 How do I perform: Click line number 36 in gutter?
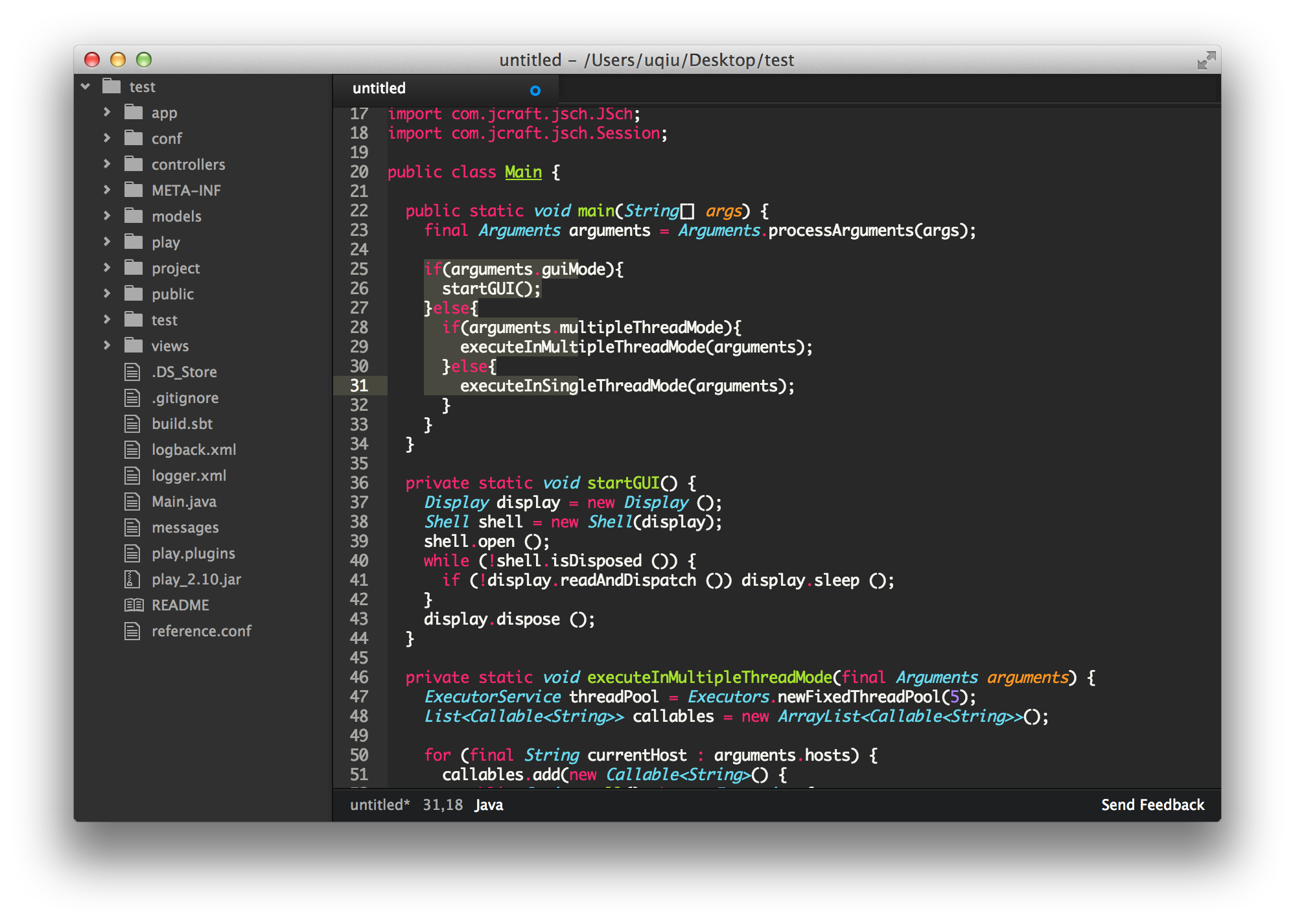(359, 483)
